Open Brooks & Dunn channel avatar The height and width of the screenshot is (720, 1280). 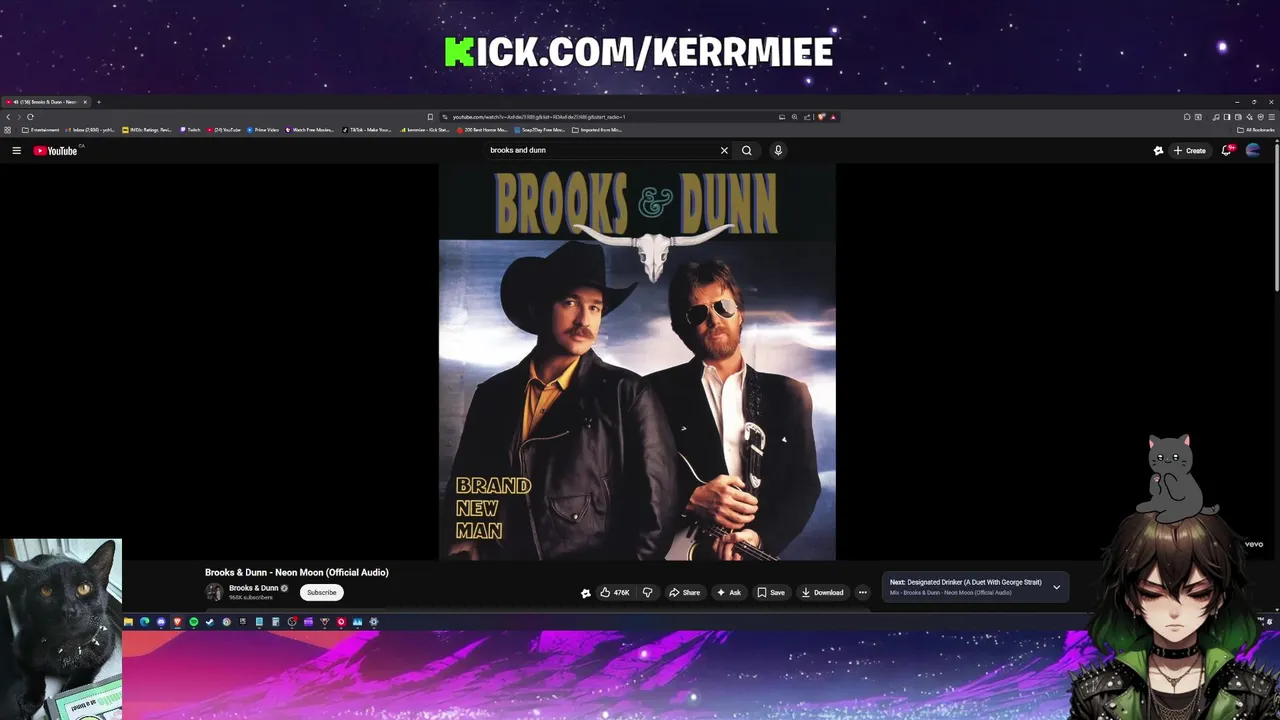214,592
